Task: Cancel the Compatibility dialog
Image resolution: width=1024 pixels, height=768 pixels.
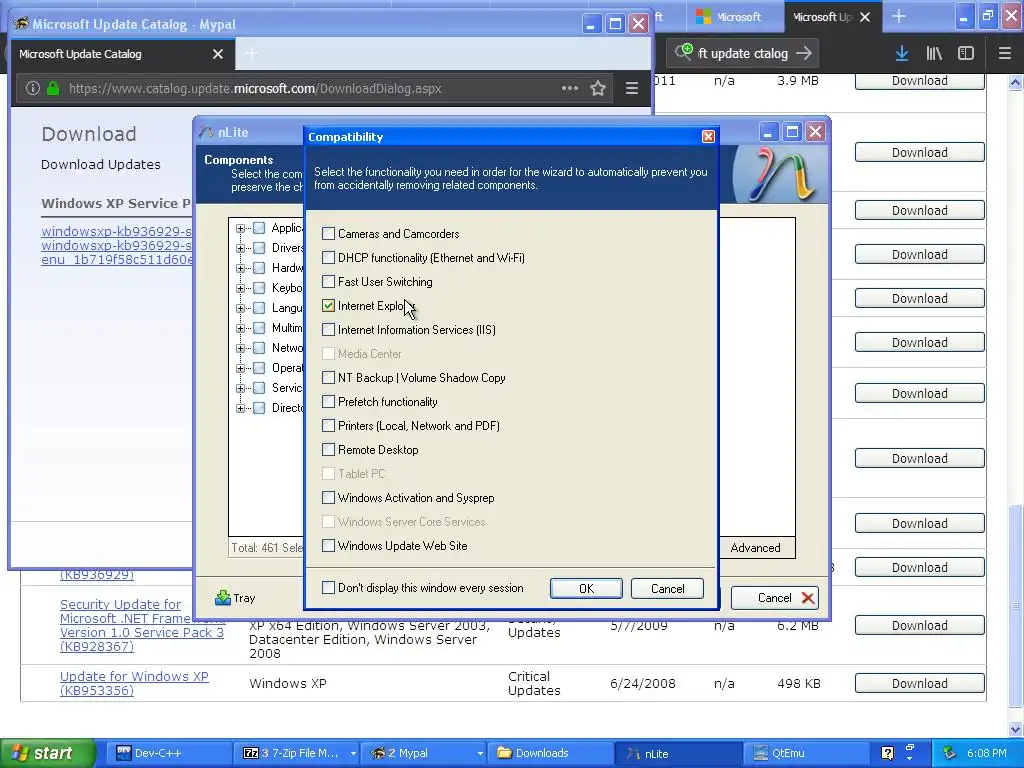Action: tap(667, 588)
